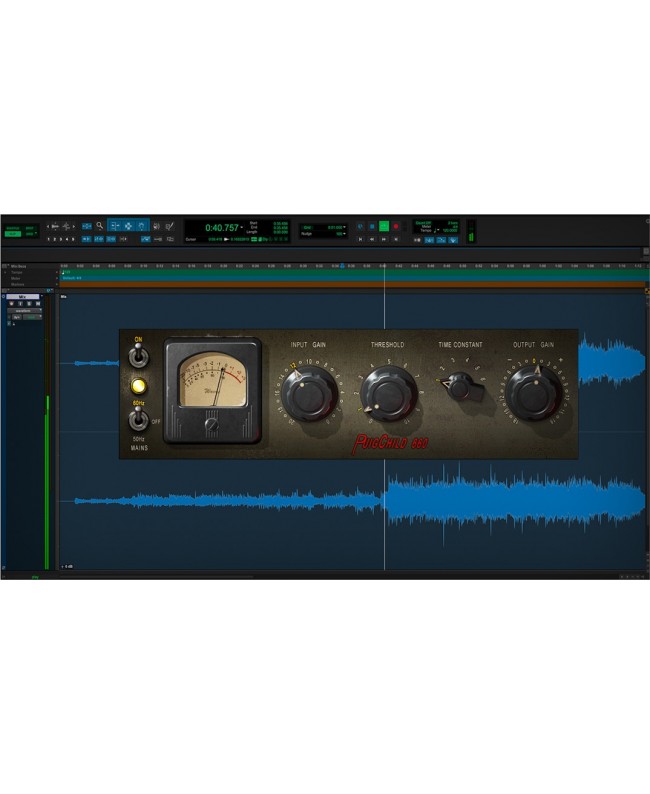
Task: Open the Mix track automation mode dropdown
Action: point(32,317)
